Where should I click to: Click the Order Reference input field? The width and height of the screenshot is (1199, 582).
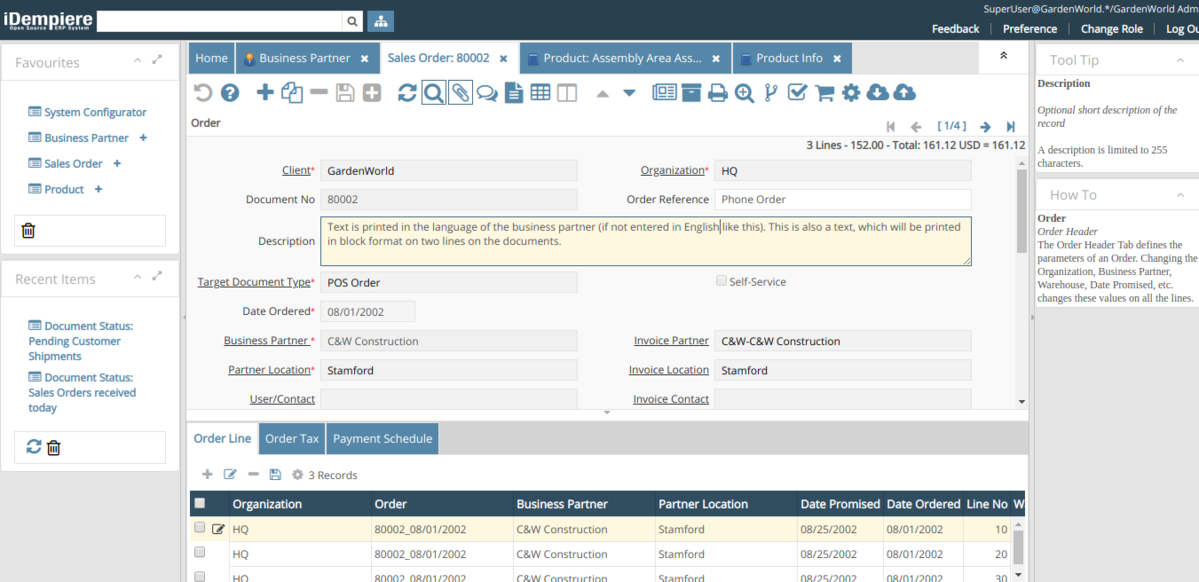coord(842,199)
